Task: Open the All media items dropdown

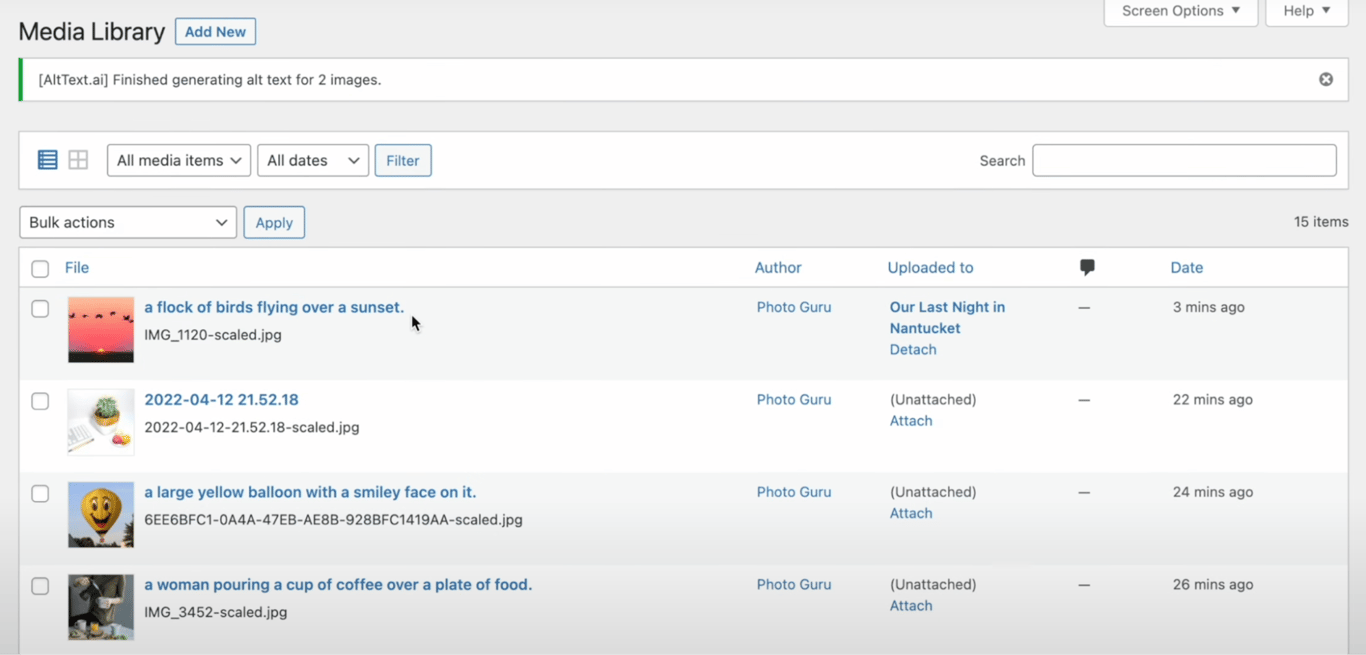Action: pos(178,160)
